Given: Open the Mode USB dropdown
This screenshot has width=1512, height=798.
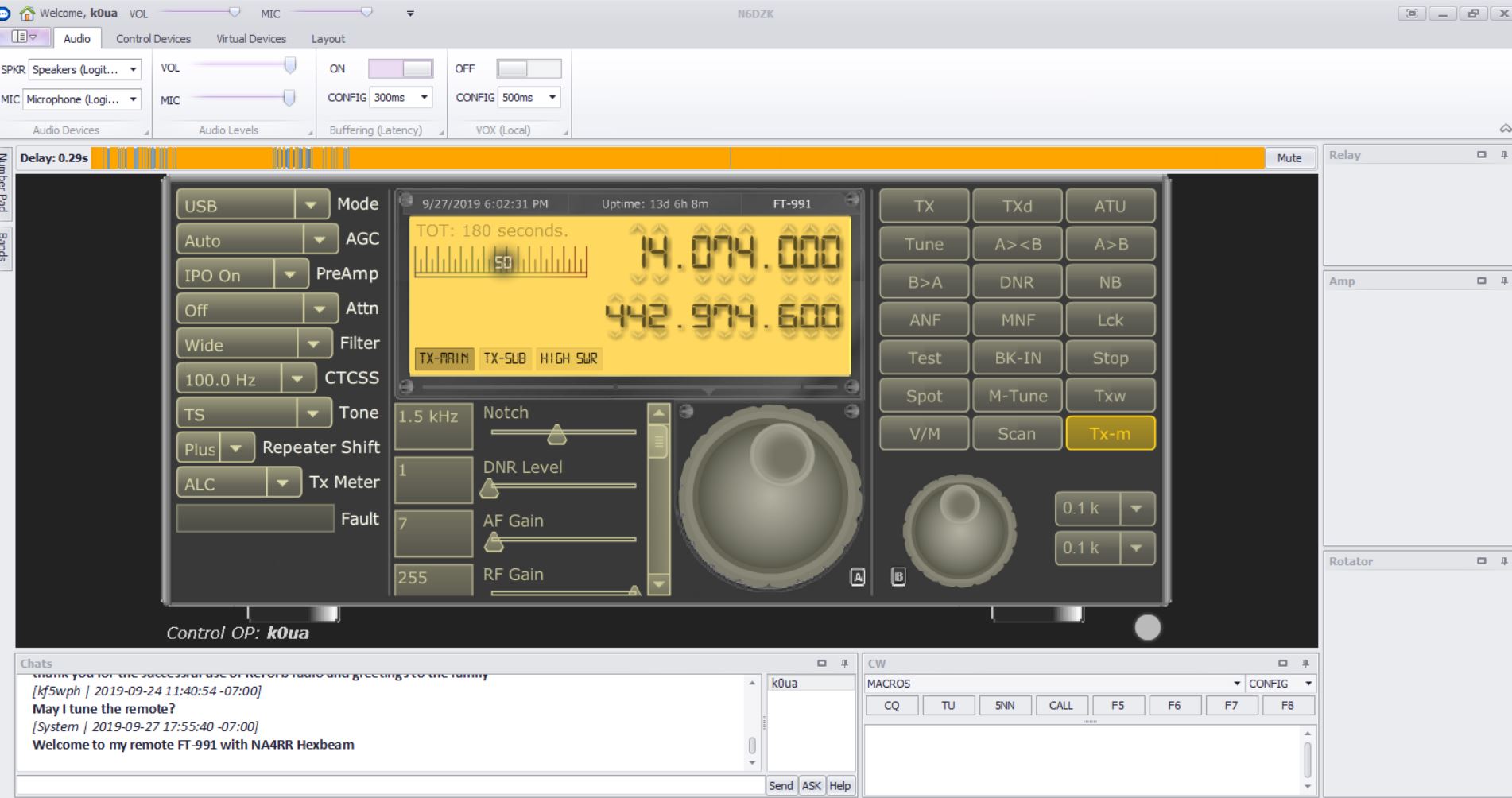Looking at the screenshot, I should click(312, 205).
